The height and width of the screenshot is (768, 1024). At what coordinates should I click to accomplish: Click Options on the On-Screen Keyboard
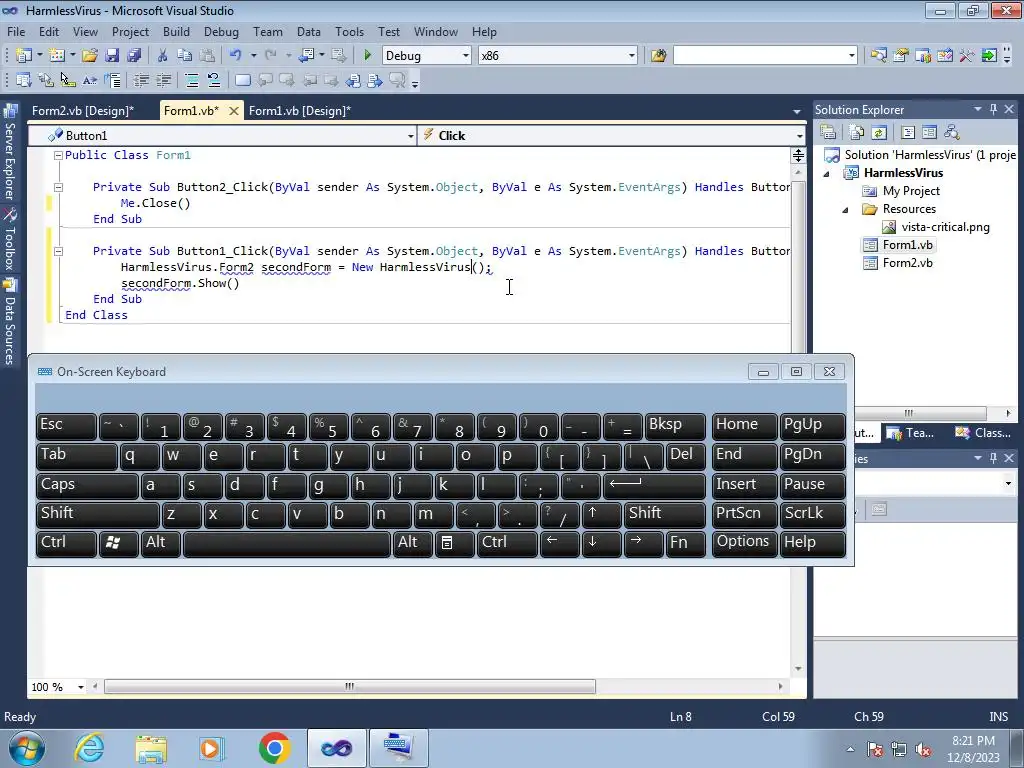(x=744, y=543)
